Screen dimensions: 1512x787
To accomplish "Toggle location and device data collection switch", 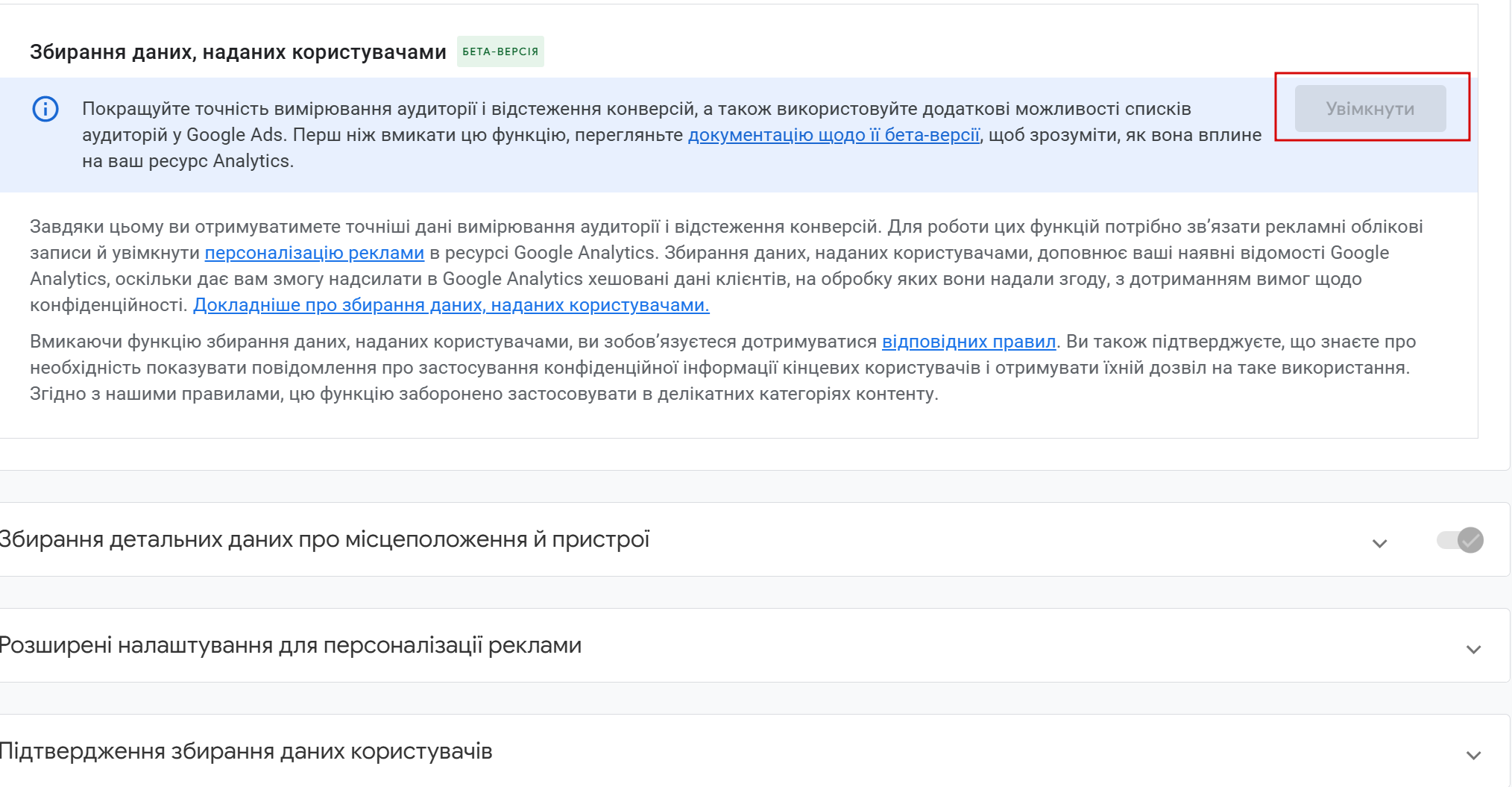I will click(x=1461, y=540).
